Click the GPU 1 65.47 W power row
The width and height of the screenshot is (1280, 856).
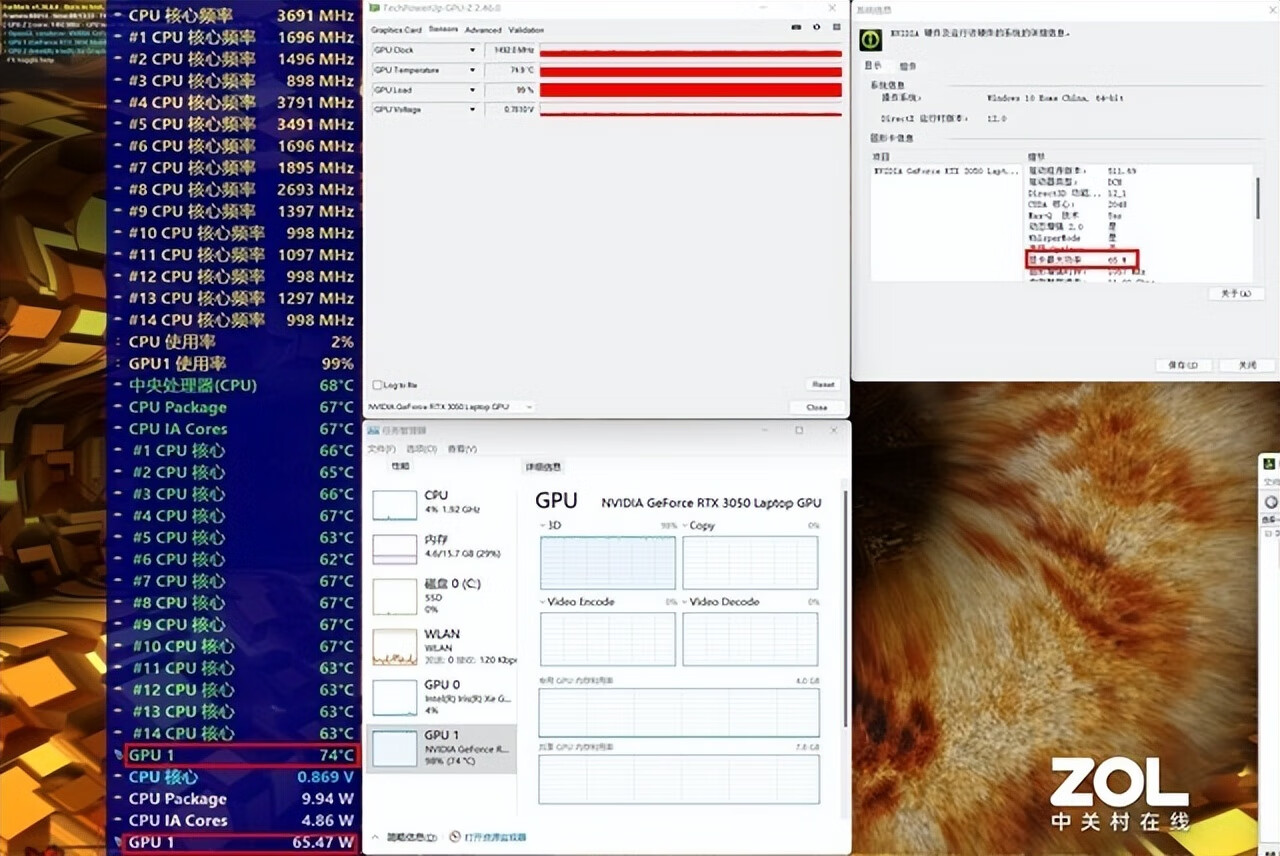tap(240, 842)
